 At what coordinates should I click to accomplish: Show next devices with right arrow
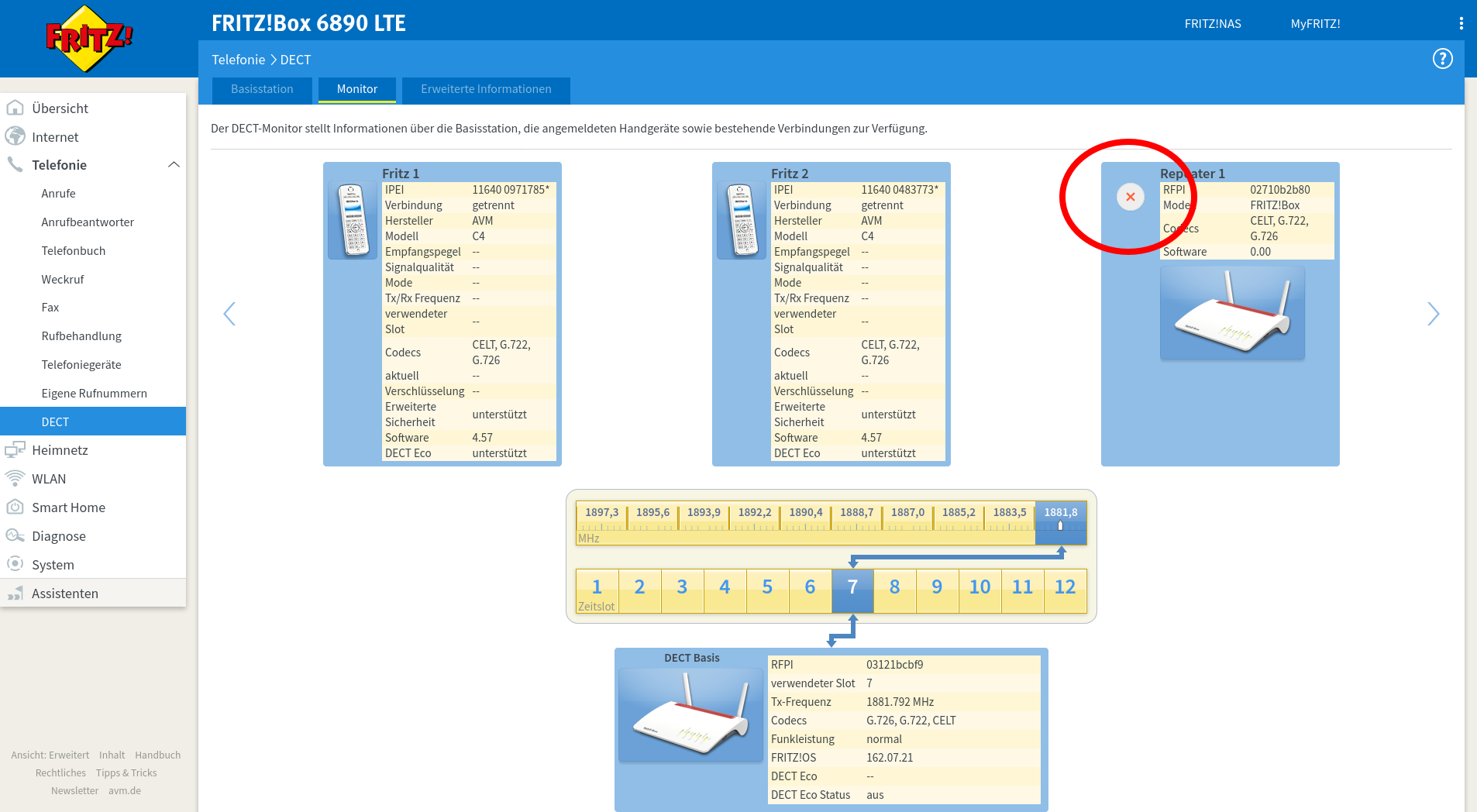[x=1433, y=314]
